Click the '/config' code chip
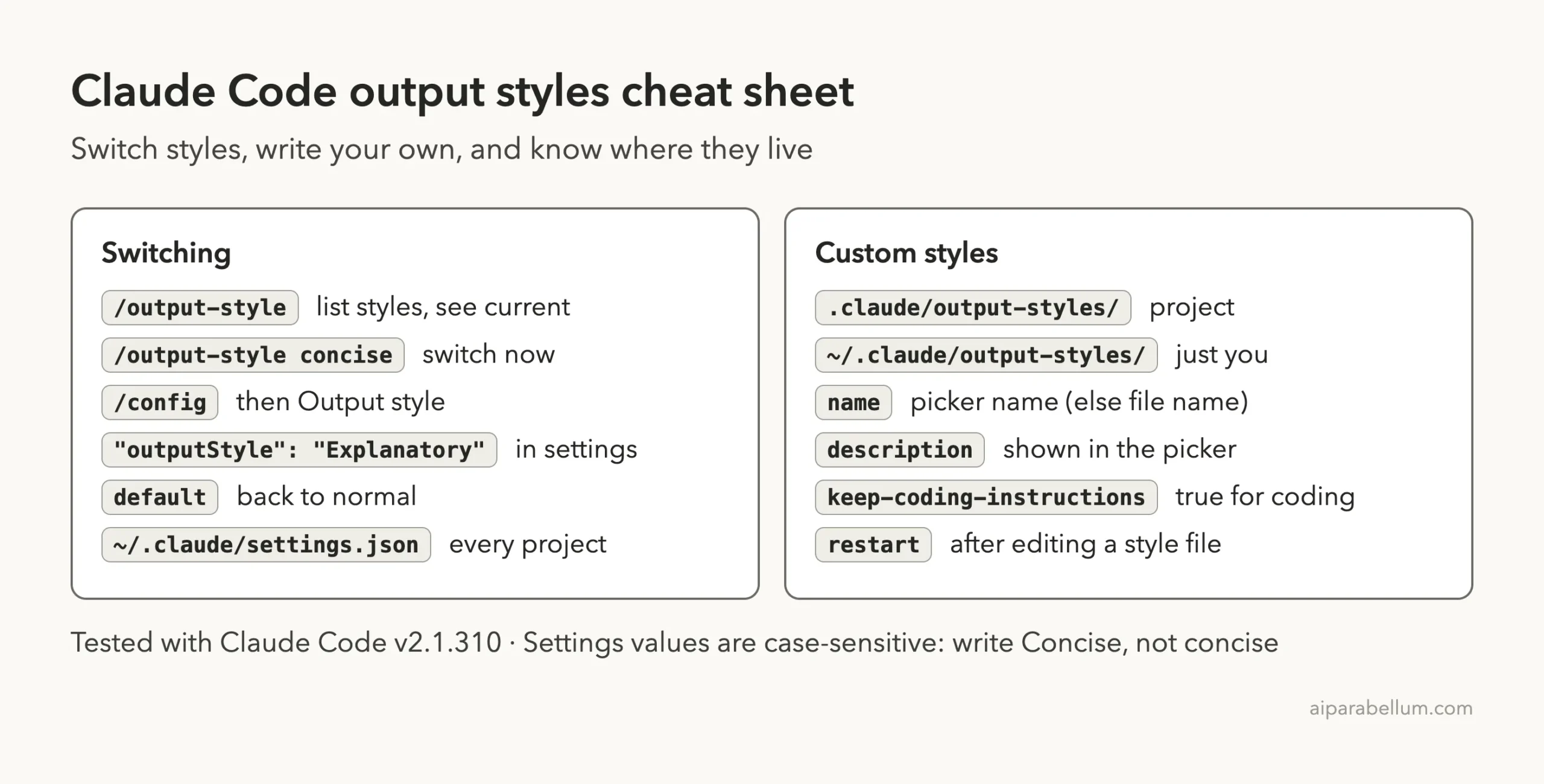The height and width of the screenshot is (784, 1544). (x=160, y=402)
